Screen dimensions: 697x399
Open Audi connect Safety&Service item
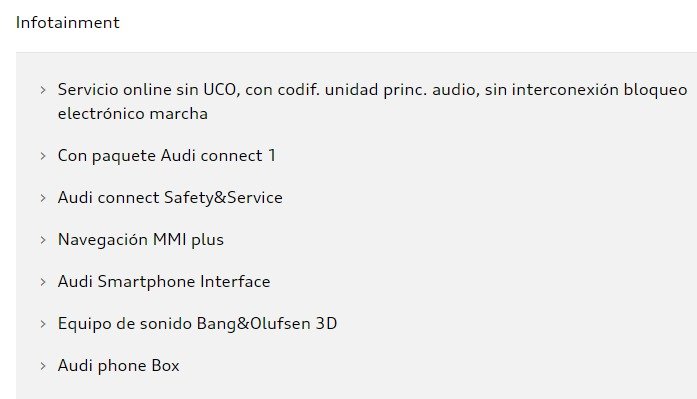[x=170, y=198]
